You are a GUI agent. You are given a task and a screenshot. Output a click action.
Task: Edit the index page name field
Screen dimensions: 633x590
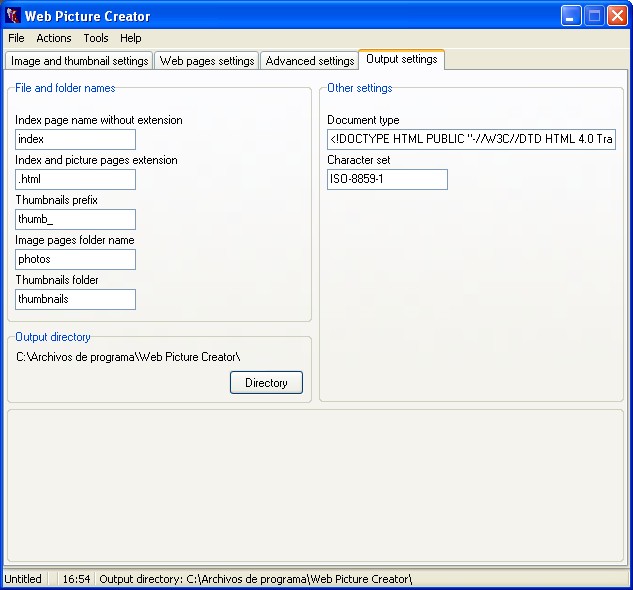coord(75,139)
